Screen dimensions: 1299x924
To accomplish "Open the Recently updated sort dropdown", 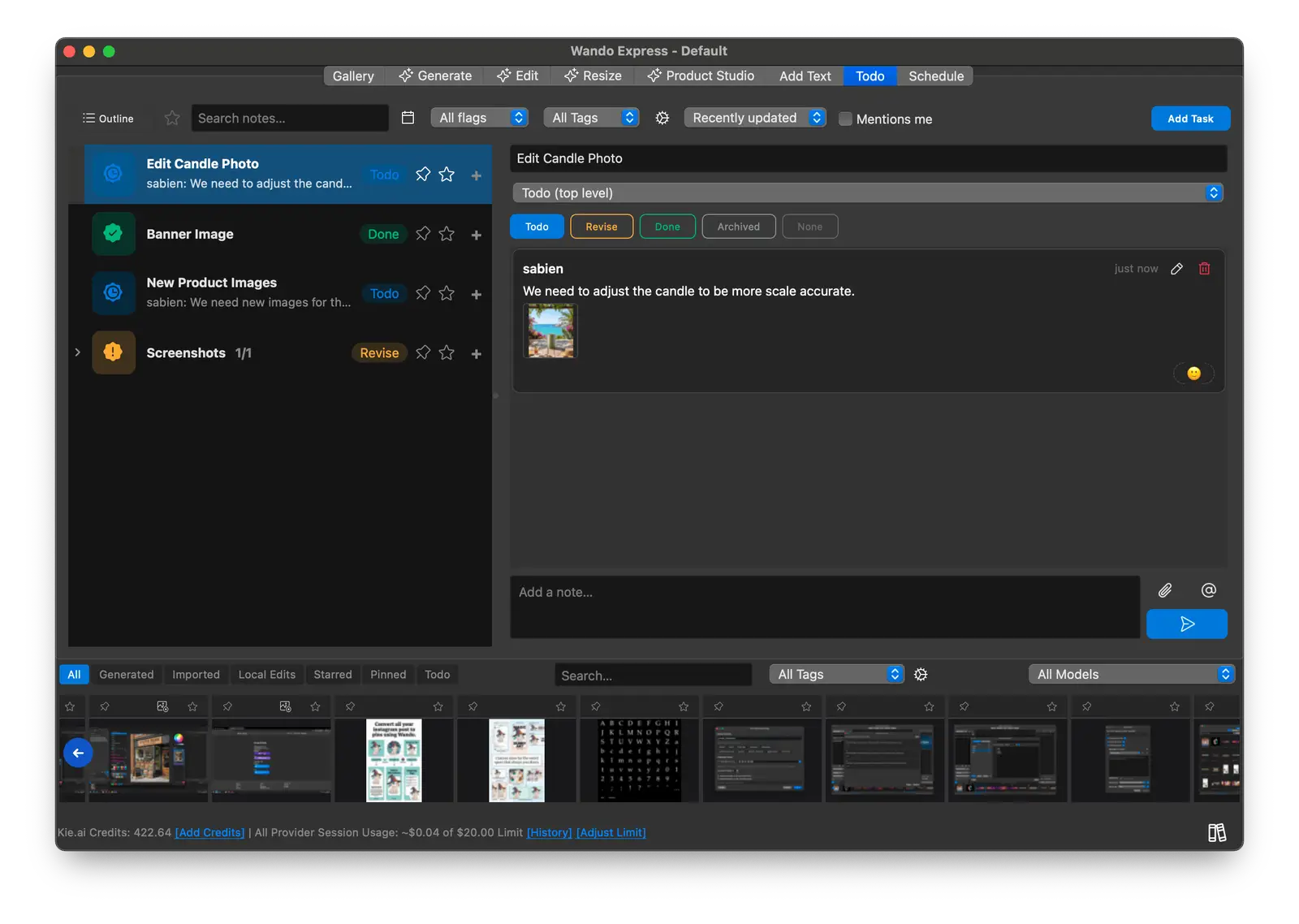I will (x=755, y=118).
